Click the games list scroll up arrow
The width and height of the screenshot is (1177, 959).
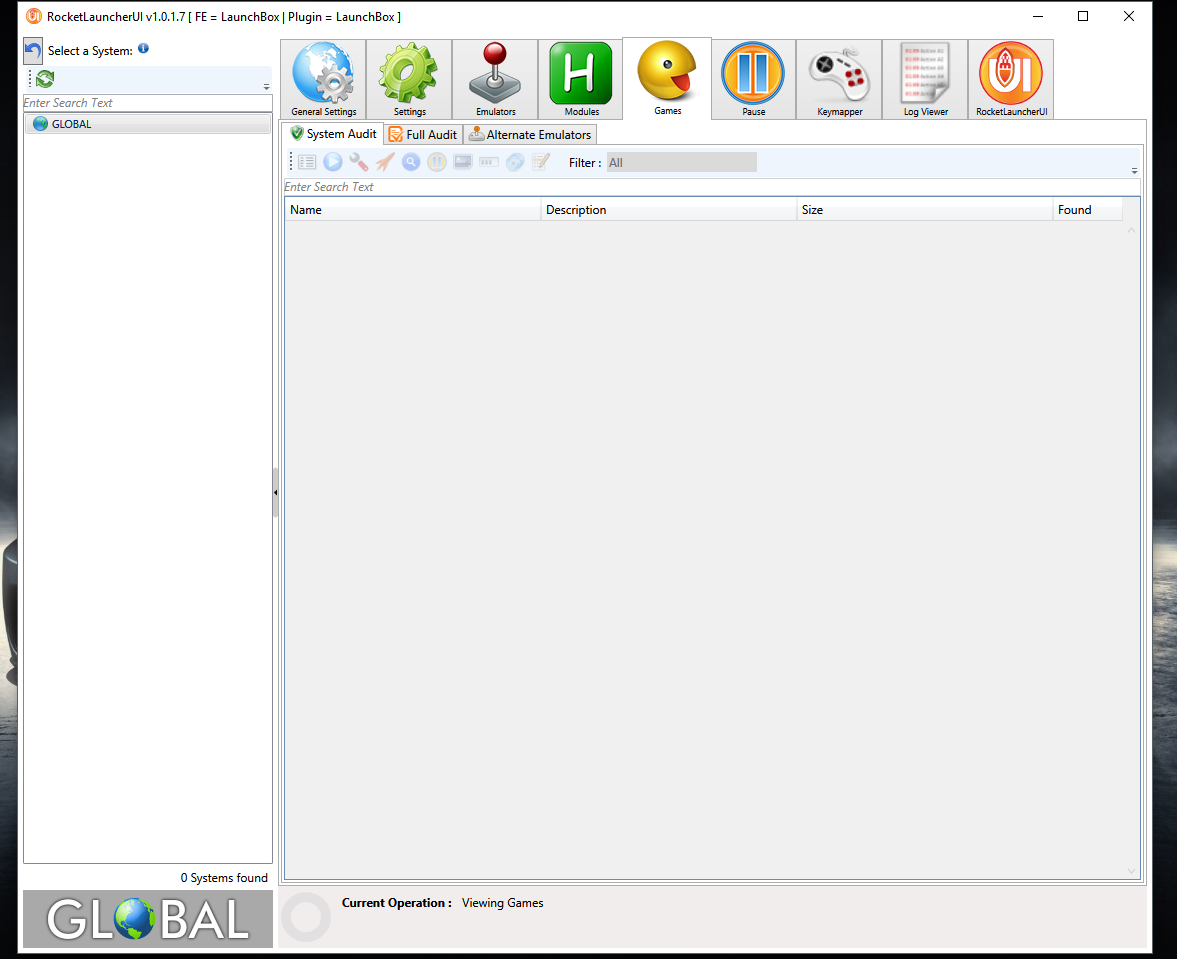coord(1131,230)
